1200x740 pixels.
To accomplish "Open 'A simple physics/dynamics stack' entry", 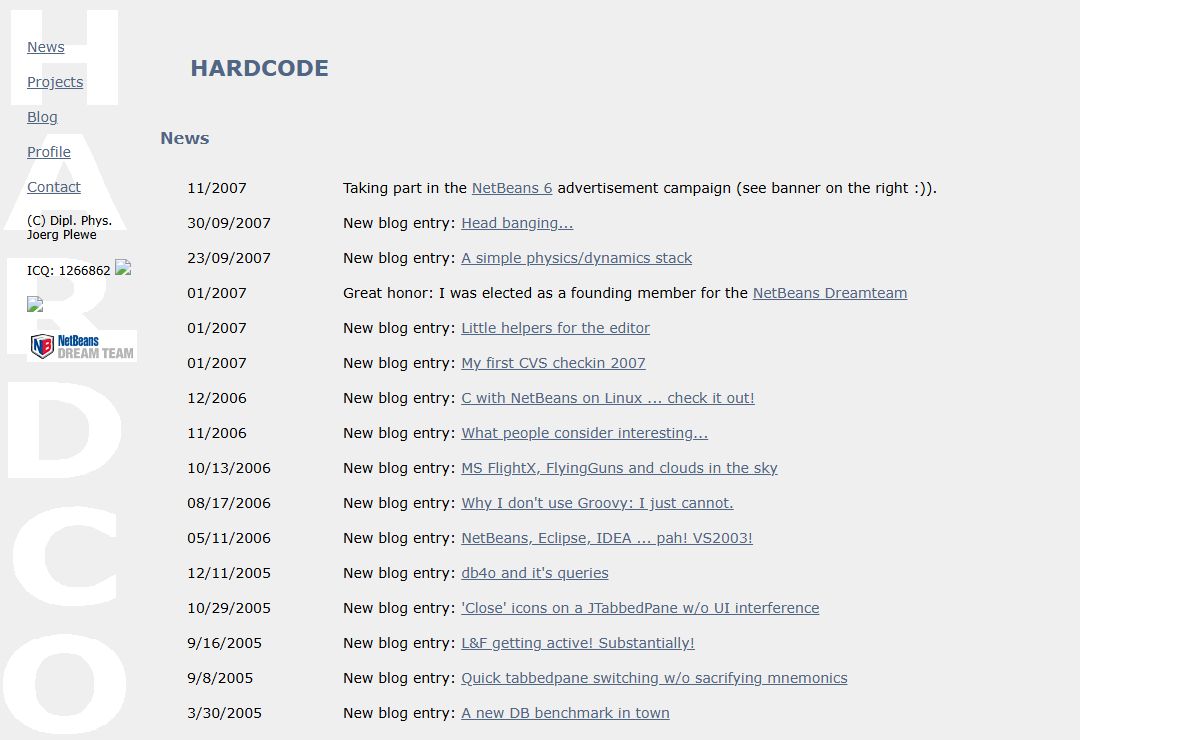I will click(576, 258).
